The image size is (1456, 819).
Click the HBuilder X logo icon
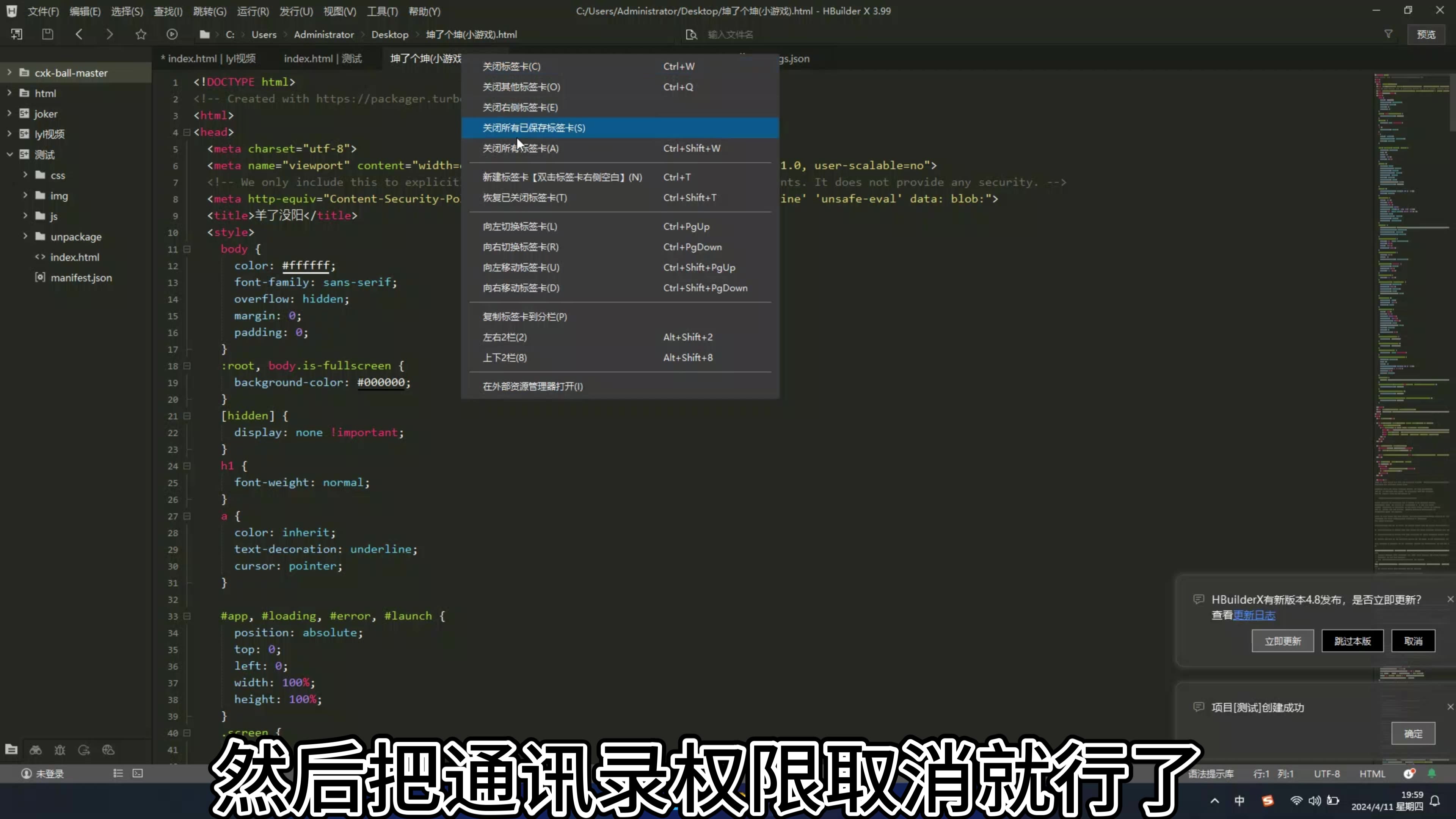point(12,11)
